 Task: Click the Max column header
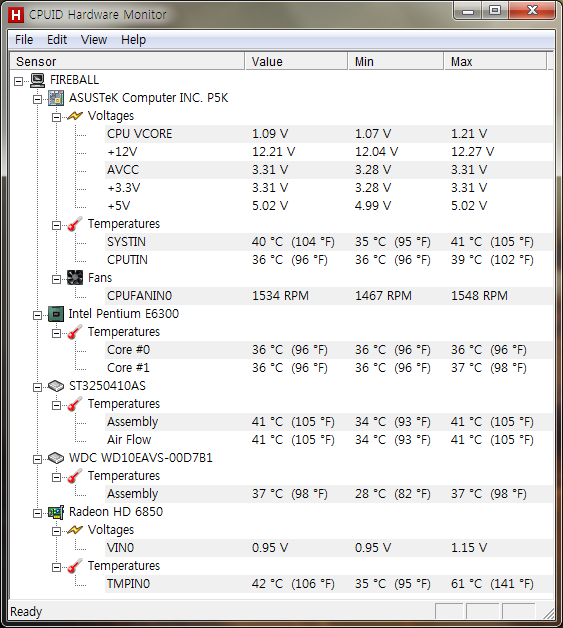(x=495, y=62)
